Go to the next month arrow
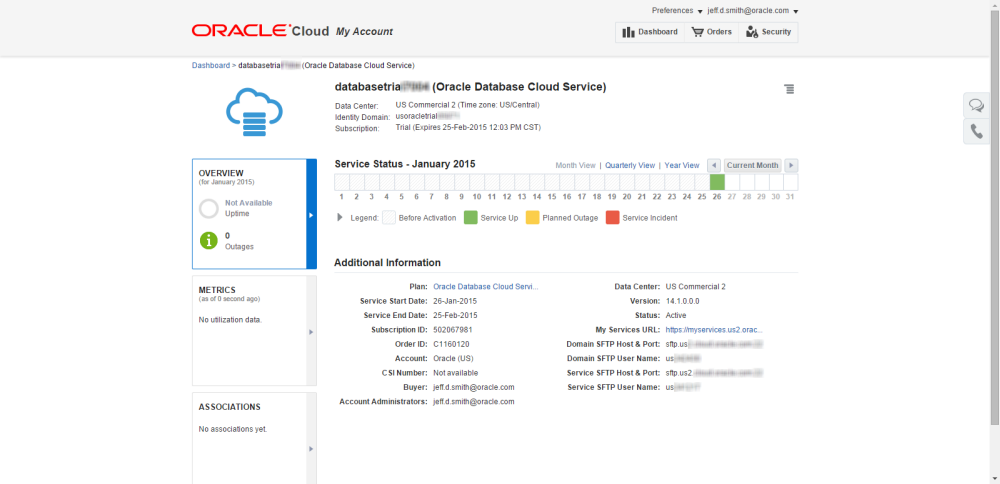1000x484 pixels. [x=791, y=165]
